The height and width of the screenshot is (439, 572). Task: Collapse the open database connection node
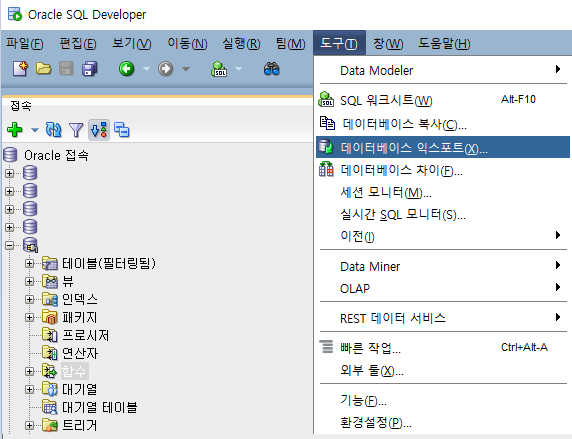tap(10, 245)
